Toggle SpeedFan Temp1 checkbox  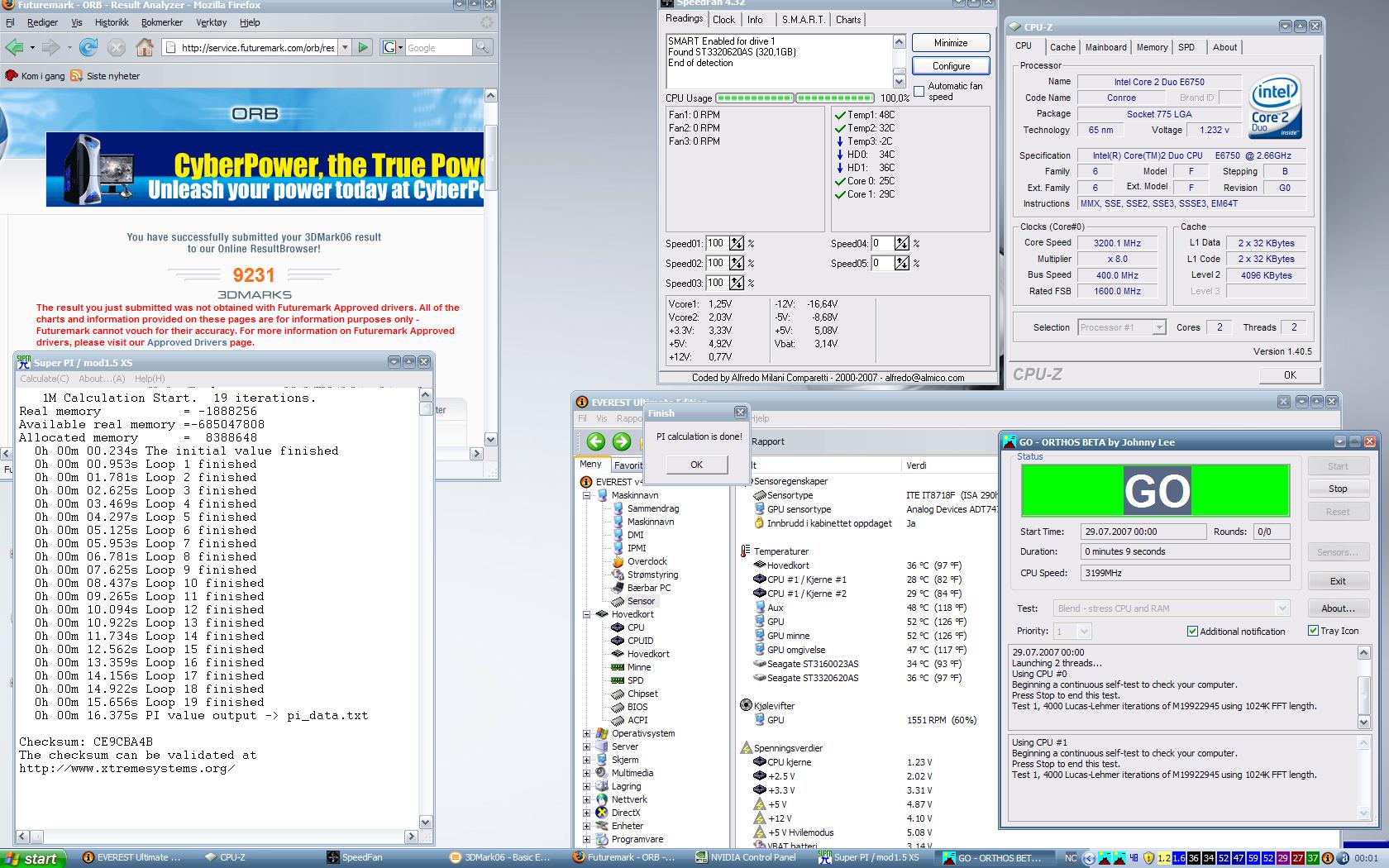[840, 115]
